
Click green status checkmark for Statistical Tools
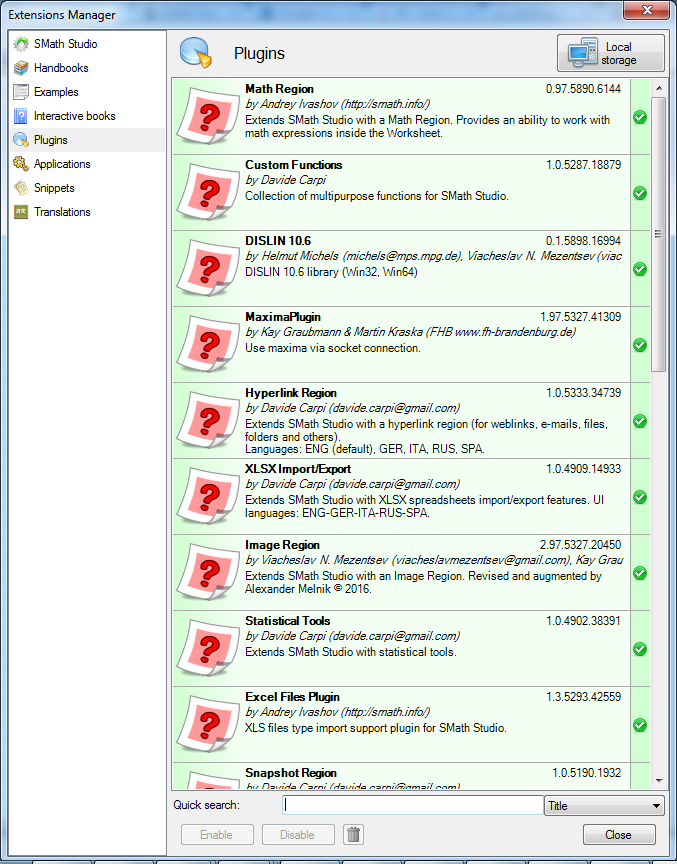click(x=640, y=649)
